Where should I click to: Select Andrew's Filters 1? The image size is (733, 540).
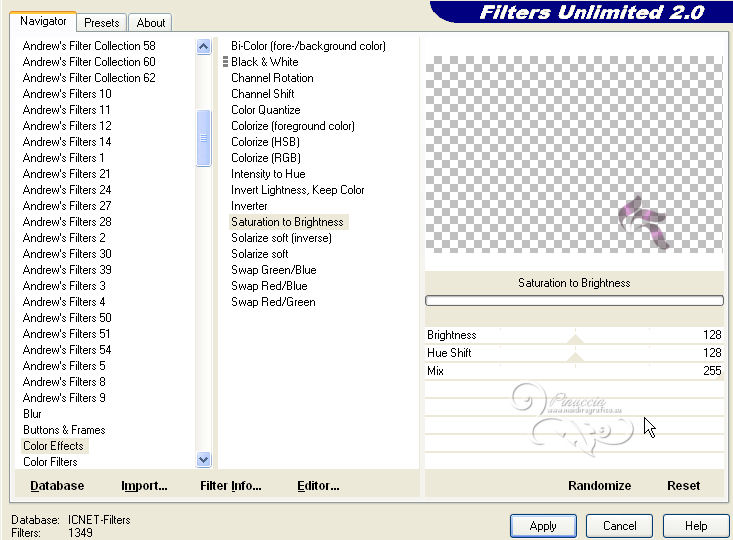click(63, 158)
